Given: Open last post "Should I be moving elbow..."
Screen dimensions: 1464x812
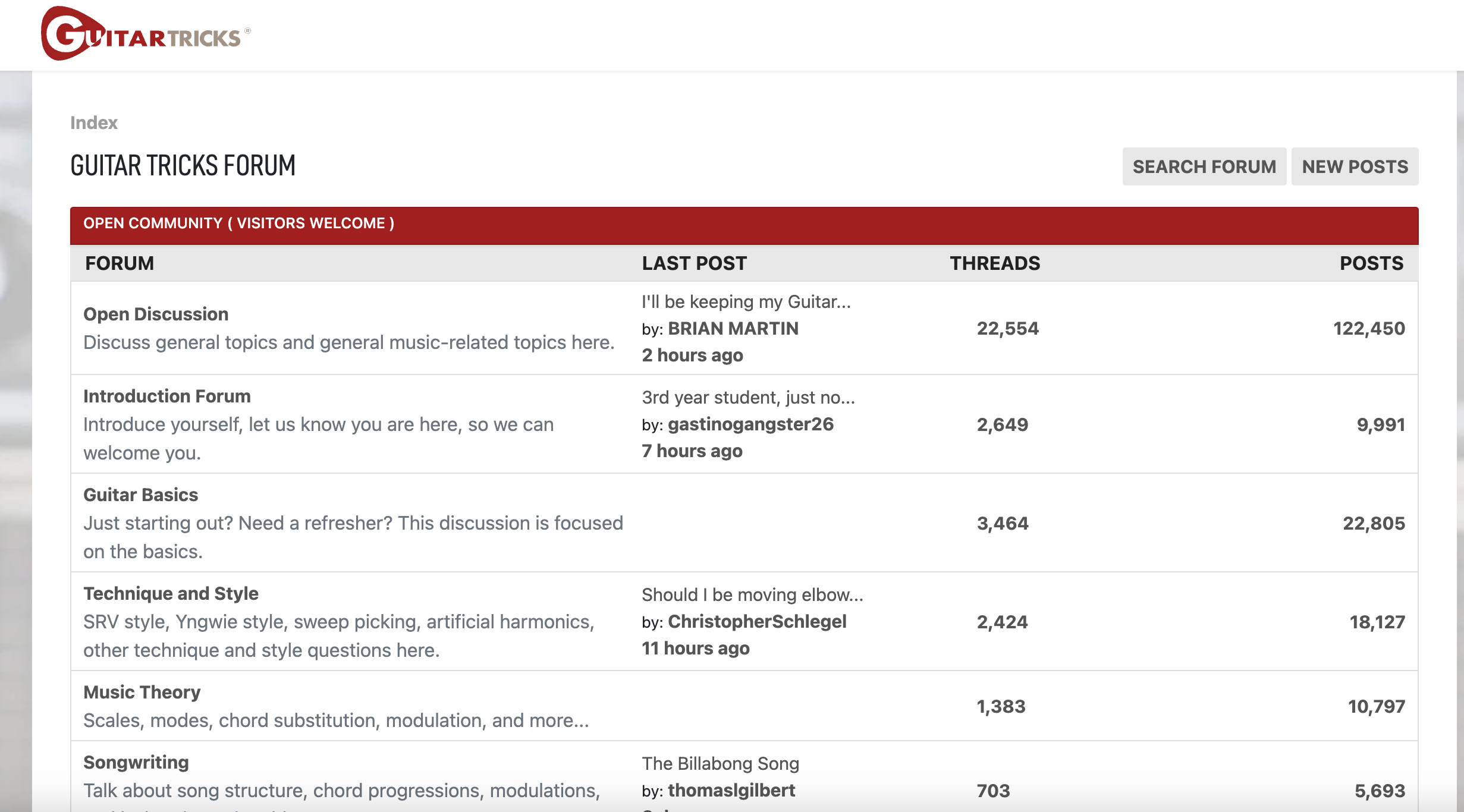Looking at the screenshot, I should (x=753, y=594).
